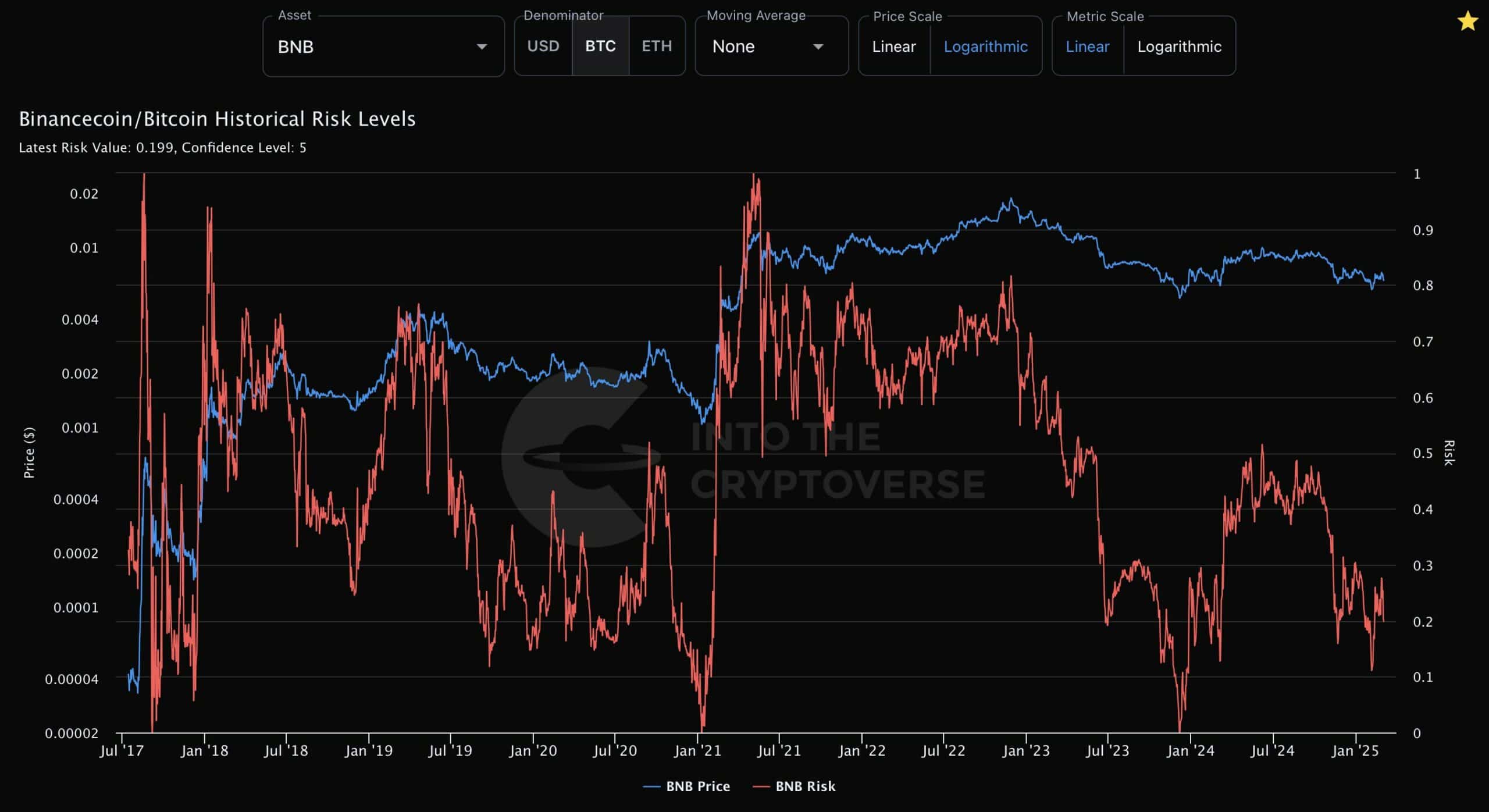The height and width of the screenshot is (812, 1489).
Task: Enable Logarithmic Metric Scale
Action: (1179, 47)
